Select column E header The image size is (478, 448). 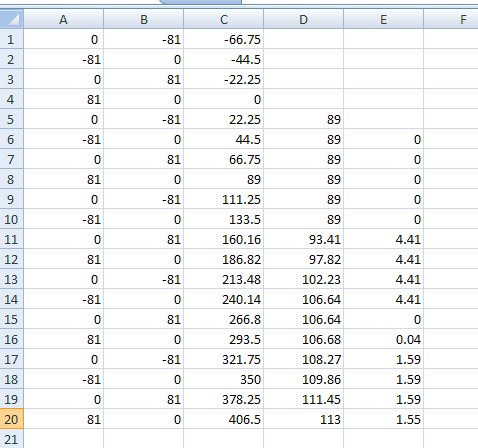coord(383,19)
